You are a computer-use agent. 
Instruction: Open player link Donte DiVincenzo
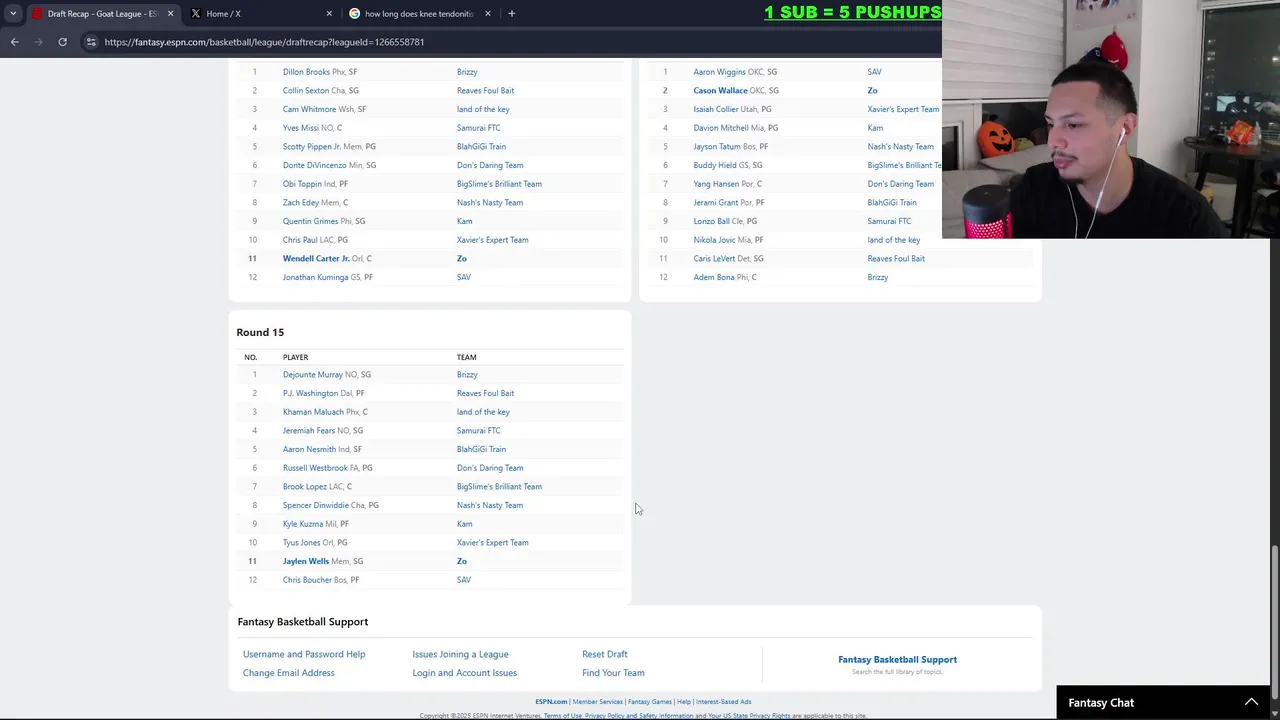tap(315, 165)
